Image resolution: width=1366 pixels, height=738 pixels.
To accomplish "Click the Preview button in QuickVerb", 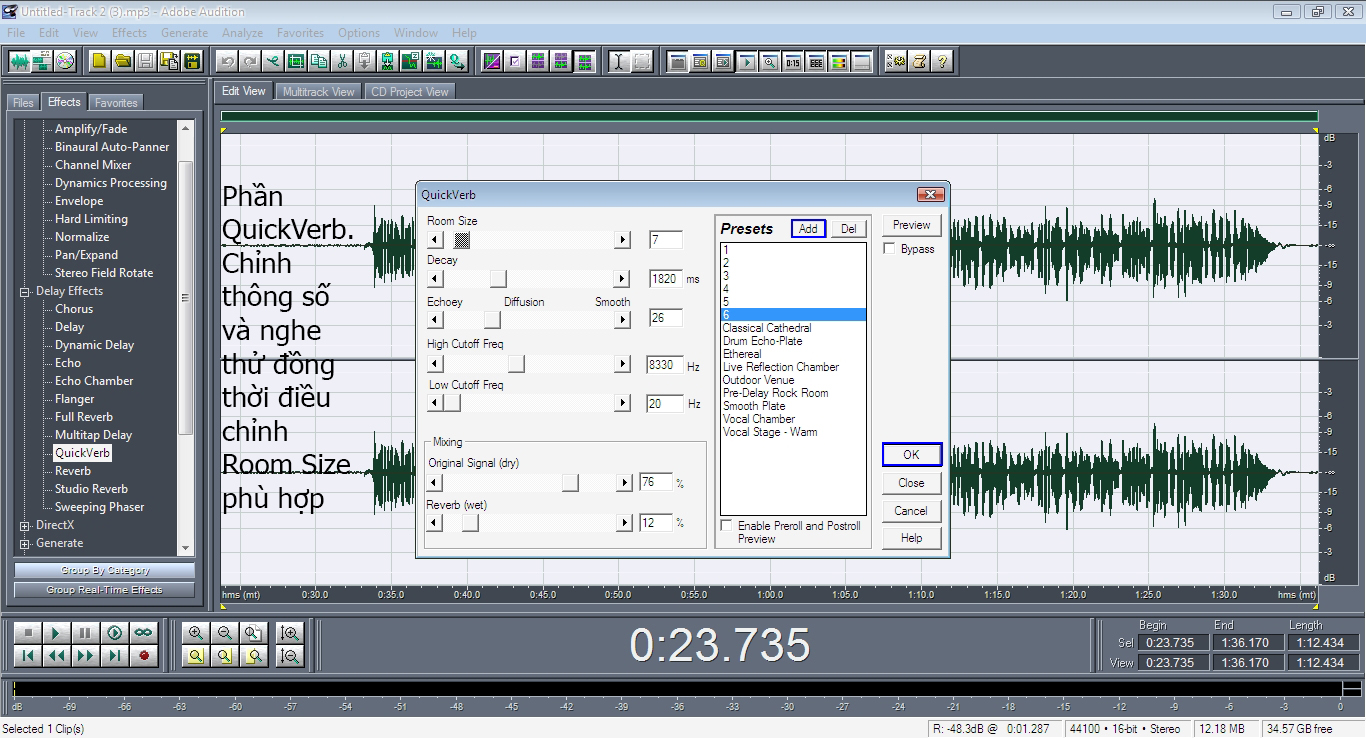I will tap(910, 224).
